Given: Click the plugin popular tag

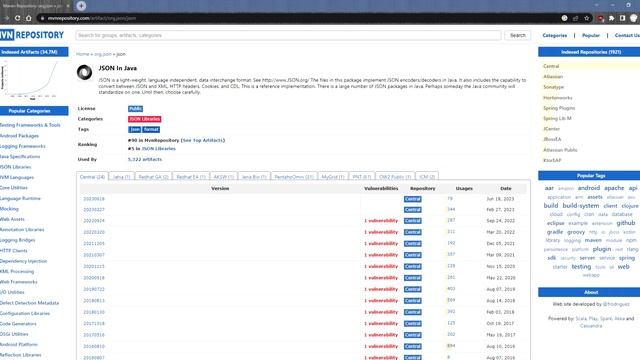Looking at the screenshot, I should coord(602,249).
